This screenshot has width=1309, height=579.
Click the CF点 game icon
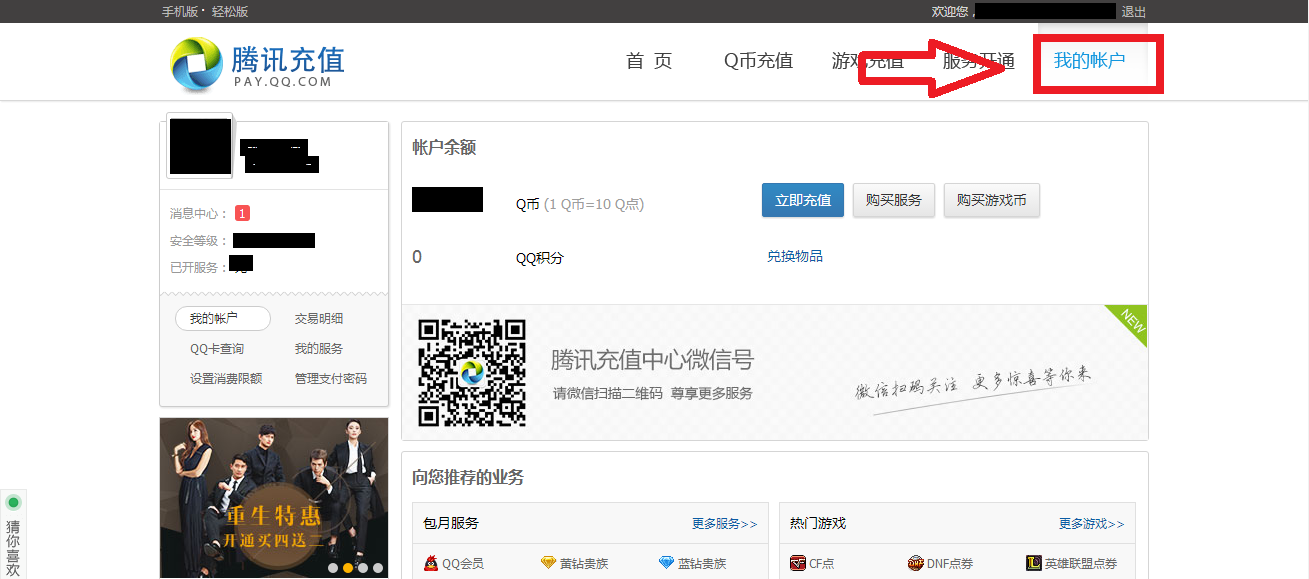tap(798, 564)
